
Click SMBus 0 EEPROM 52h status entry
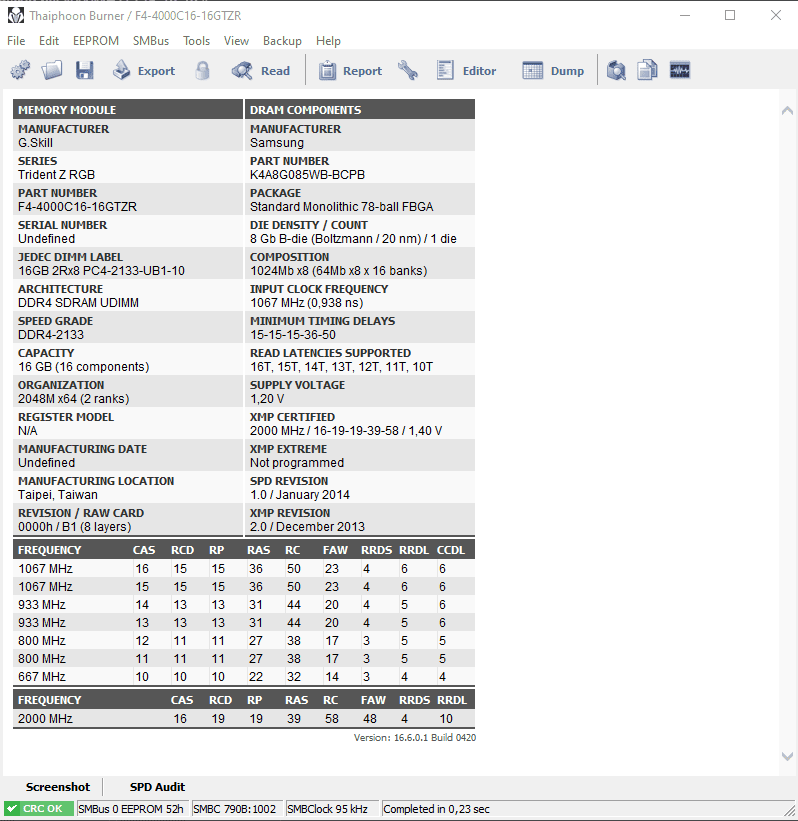coord(131,809)
